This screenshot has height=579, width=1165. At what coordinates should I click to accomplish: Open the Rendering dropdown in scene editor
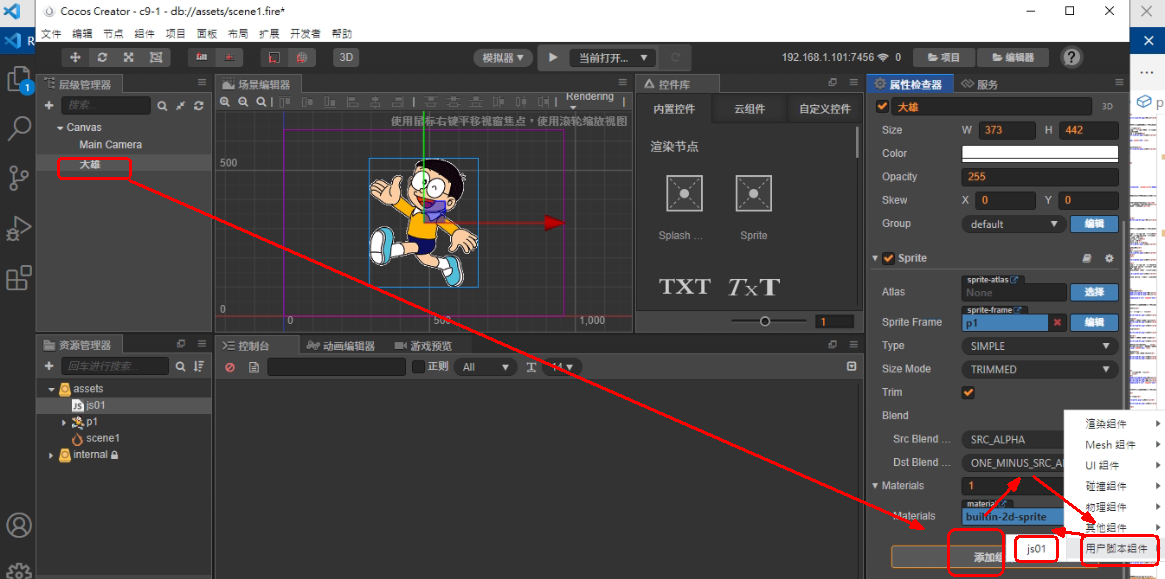[x=590, y=101]
